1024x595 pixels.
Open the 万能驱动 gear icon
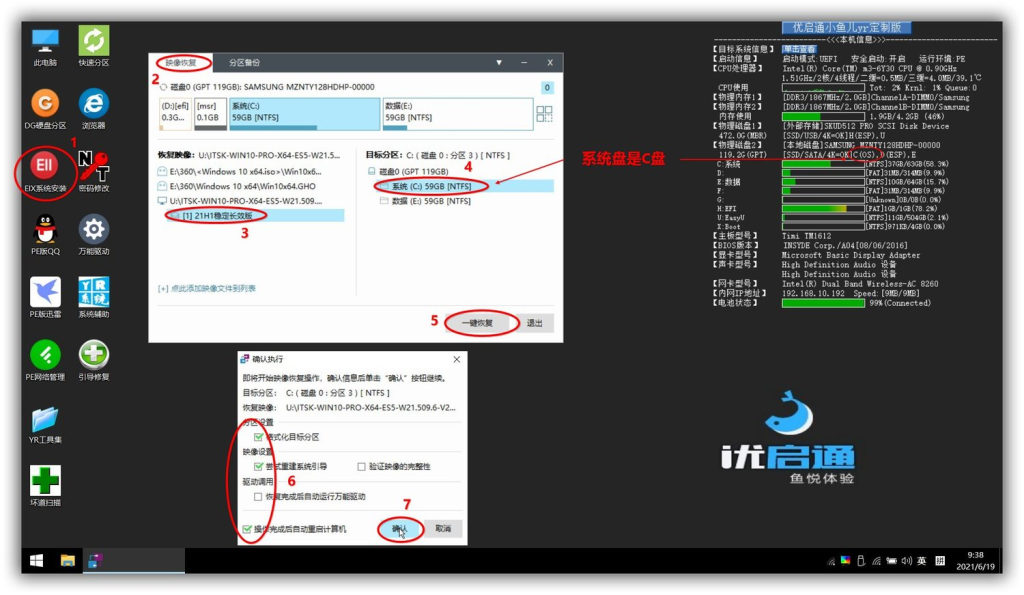(x=93, y=234)
